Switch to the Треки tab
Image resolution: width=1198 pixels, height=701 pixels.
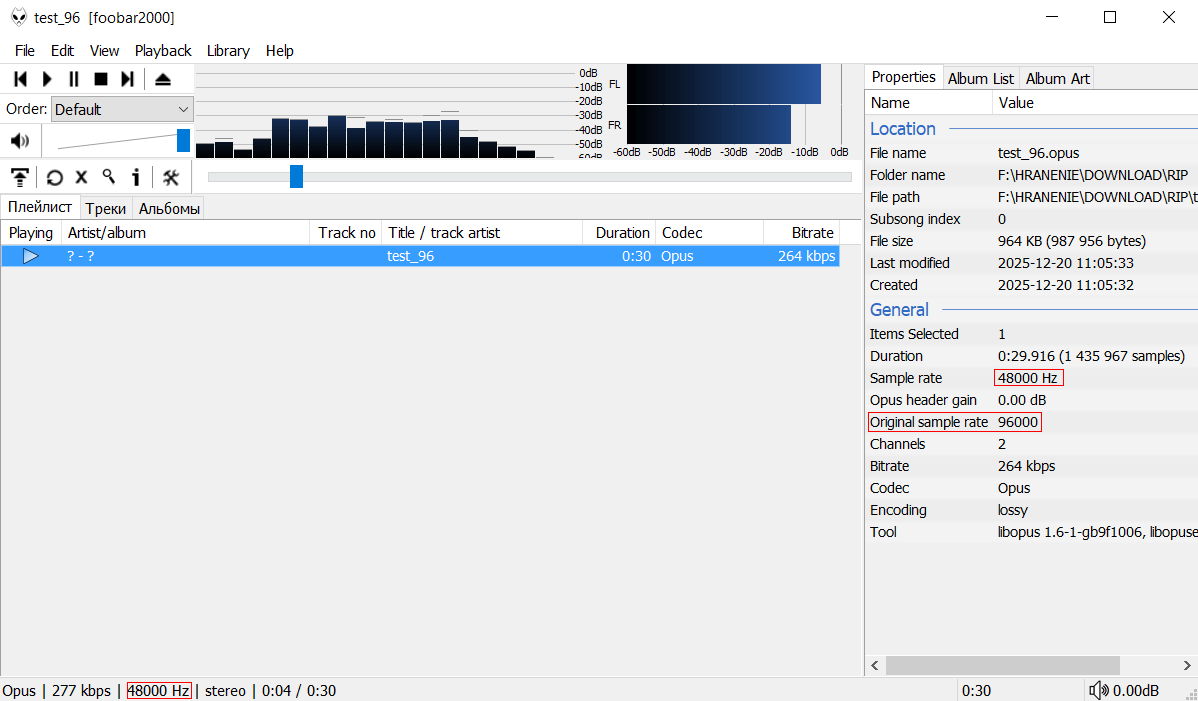click(105, 208)
